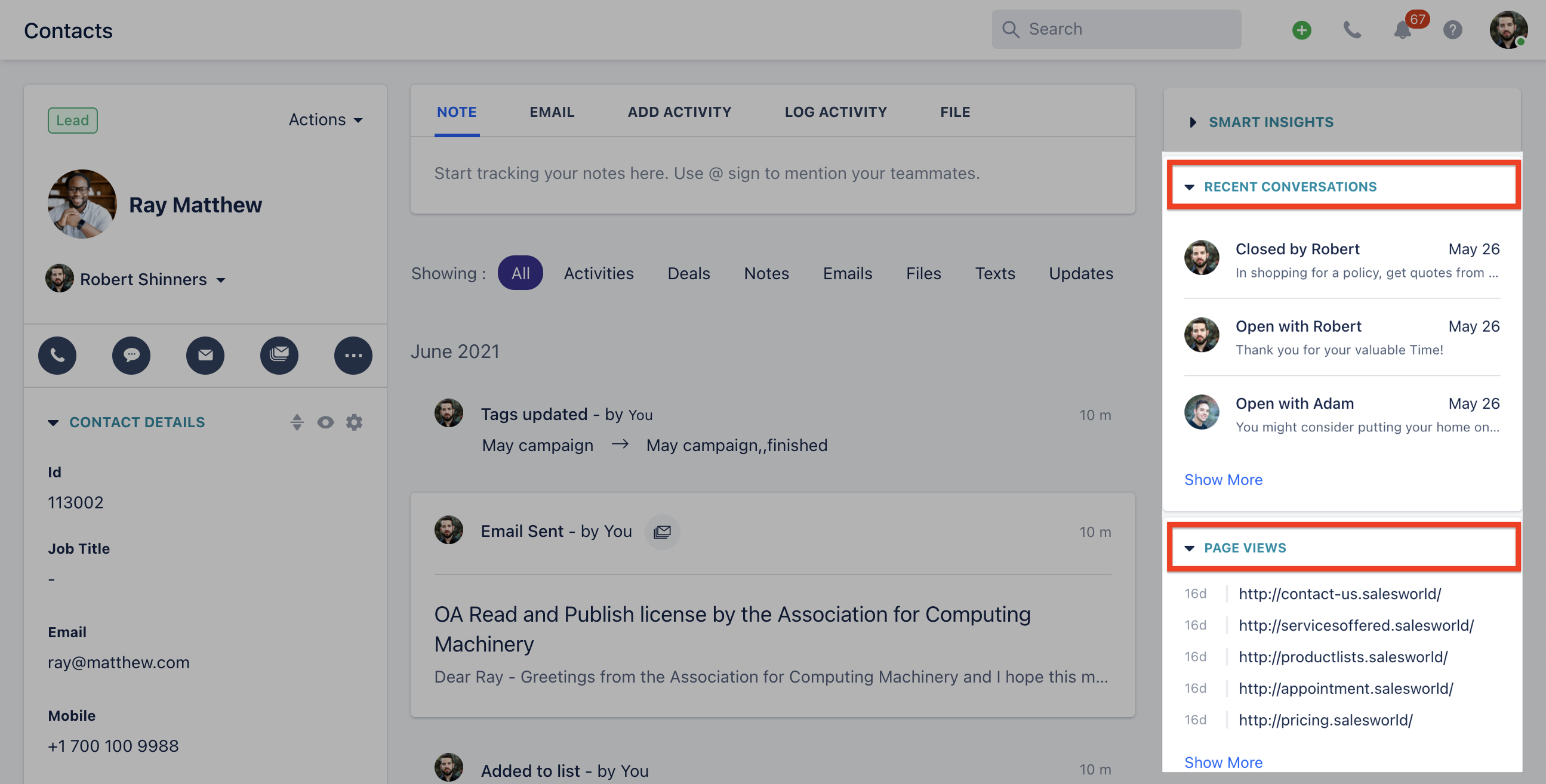1546x784 pixels.
Task: Click the Id value 113002
Action: (76, 502)
